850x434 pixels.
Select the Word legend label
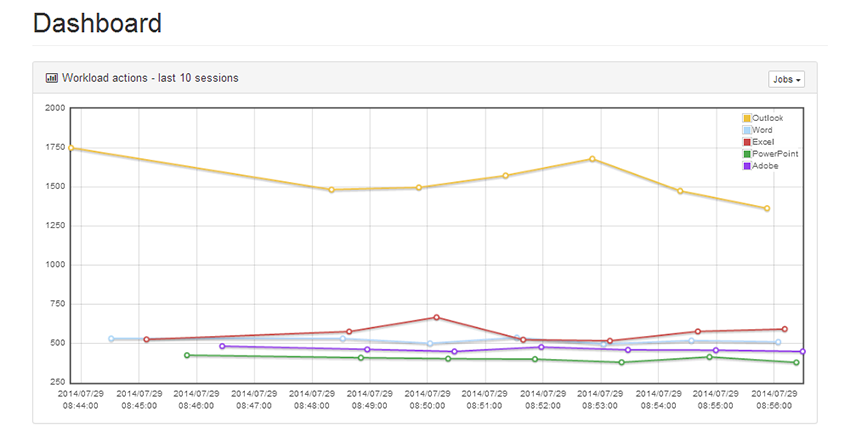762,130
